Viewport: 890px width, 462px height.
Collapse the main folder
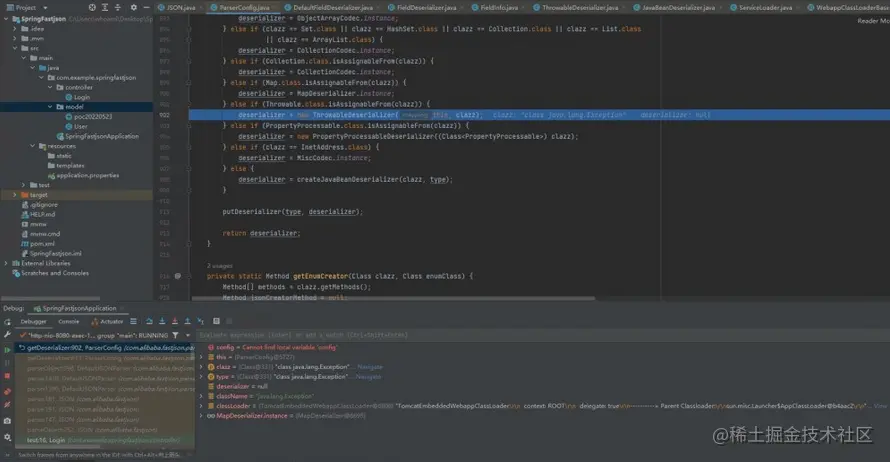tap(24, 58)
